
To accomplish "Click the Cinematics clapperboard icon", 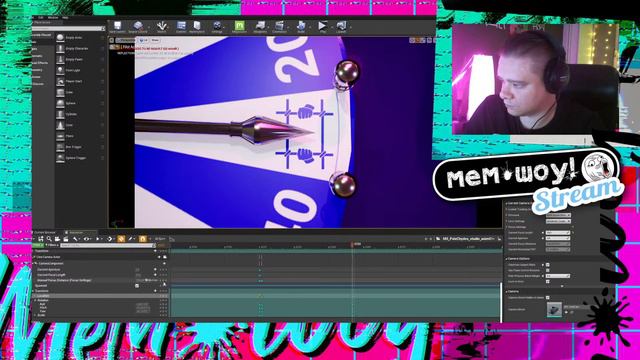I will [x=280, y=27].
